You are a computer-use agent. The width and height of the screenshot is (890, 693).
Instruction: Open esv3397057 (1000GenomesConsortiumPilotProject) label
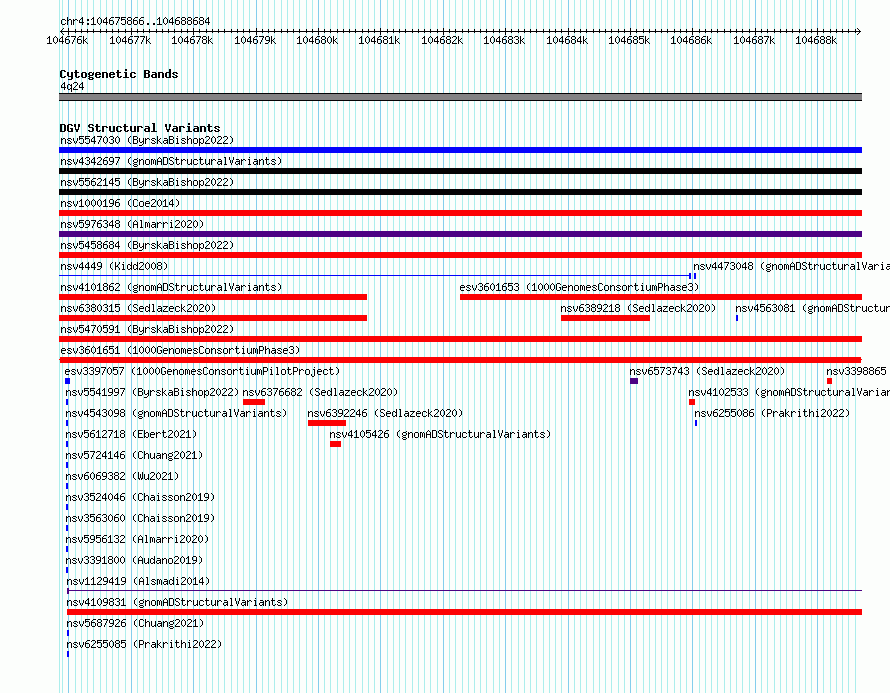point(202,371)
